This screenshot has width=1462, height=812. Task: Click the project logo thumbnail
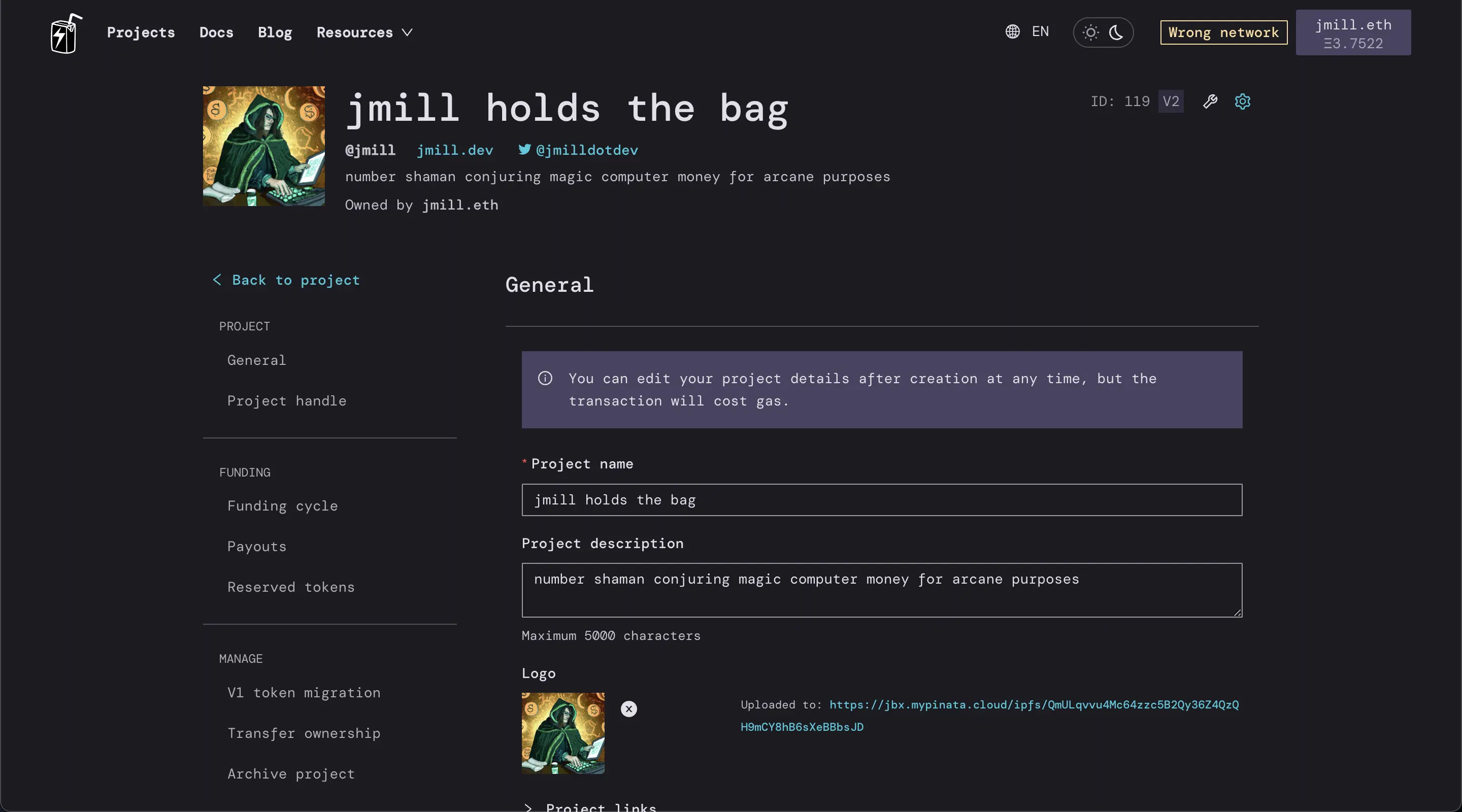click(562, 732)
